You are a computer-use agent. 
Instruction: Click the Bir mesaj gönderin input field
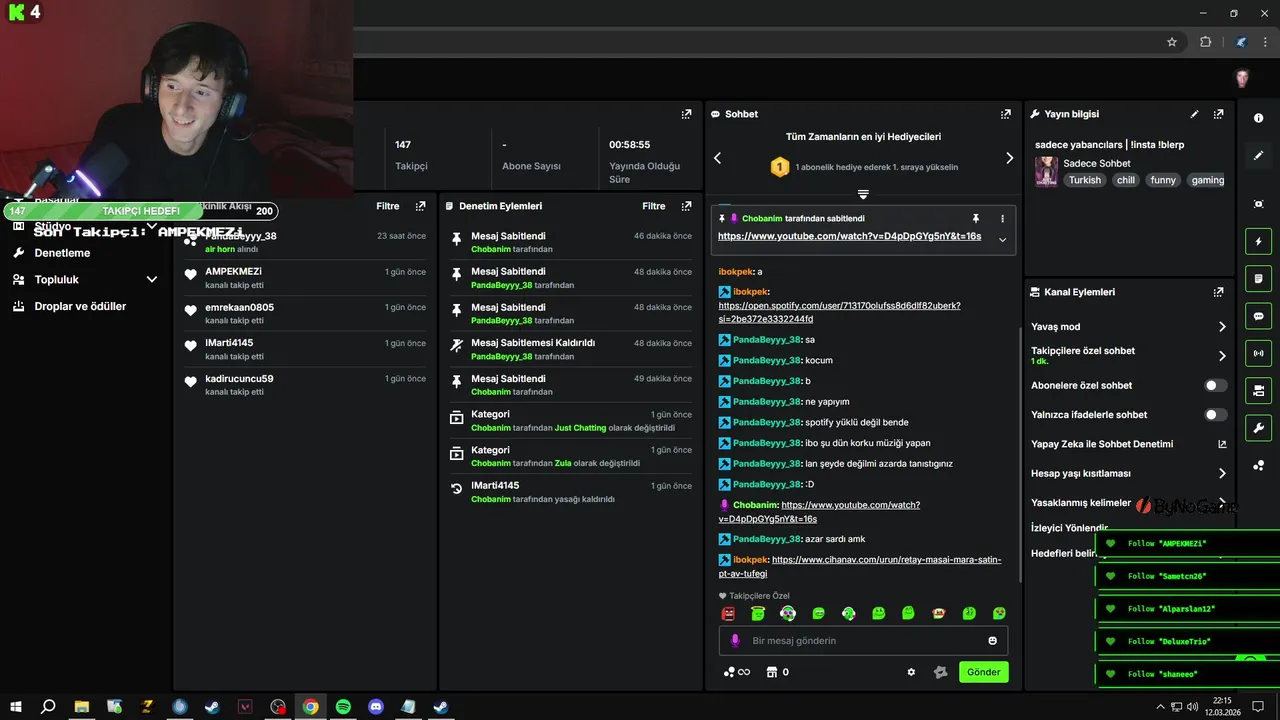tap(863, 640)
